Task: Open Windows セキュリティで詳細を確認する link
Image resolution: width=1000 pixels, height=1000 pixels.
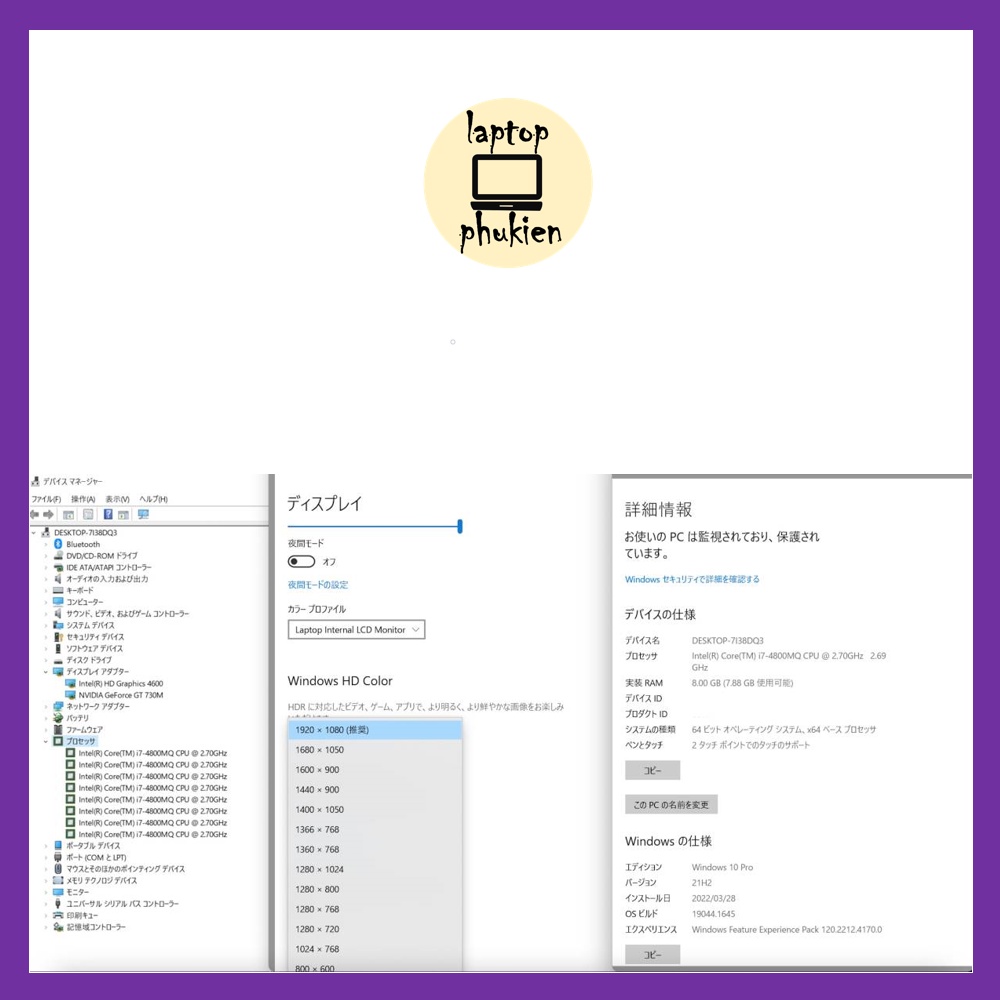Action: pyautogui.click(x=692, y=579)
